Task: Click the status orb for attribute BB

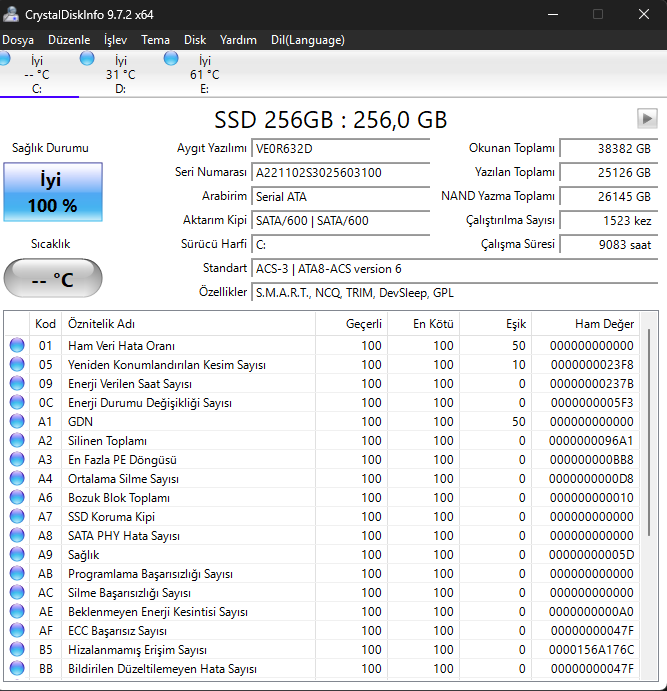Action: [17, 668]
